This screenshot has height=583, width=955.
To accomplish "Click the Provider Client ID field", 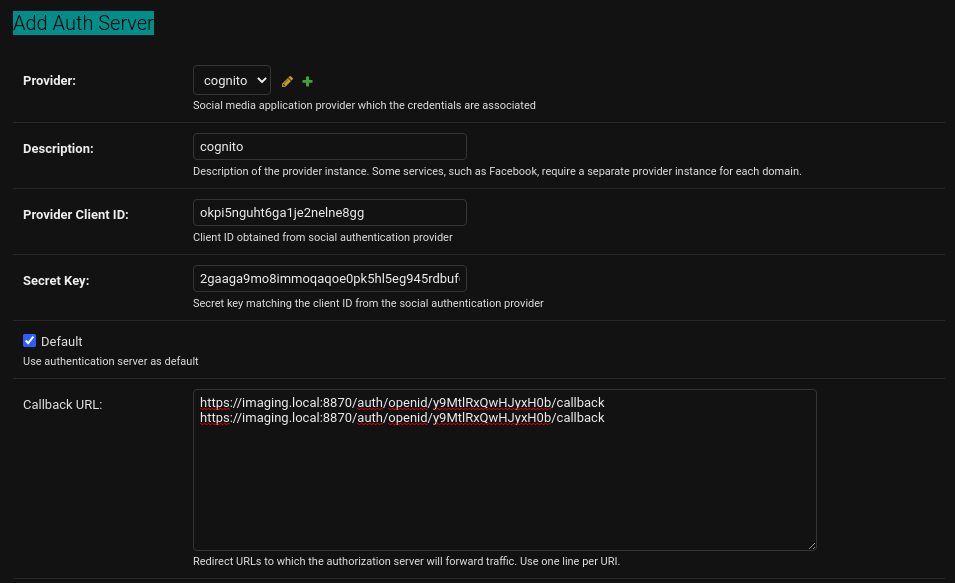I will [330, 212].
